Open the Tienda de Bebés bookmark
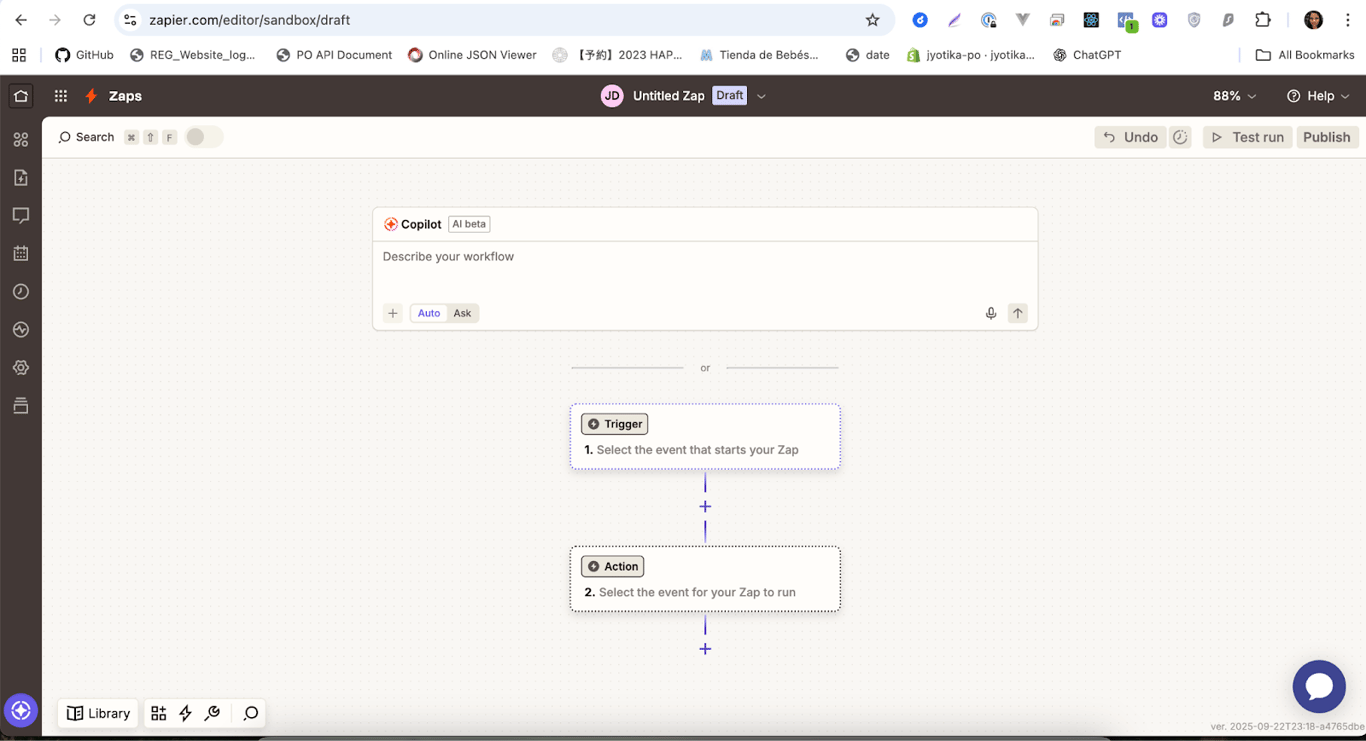 point(759,55)
